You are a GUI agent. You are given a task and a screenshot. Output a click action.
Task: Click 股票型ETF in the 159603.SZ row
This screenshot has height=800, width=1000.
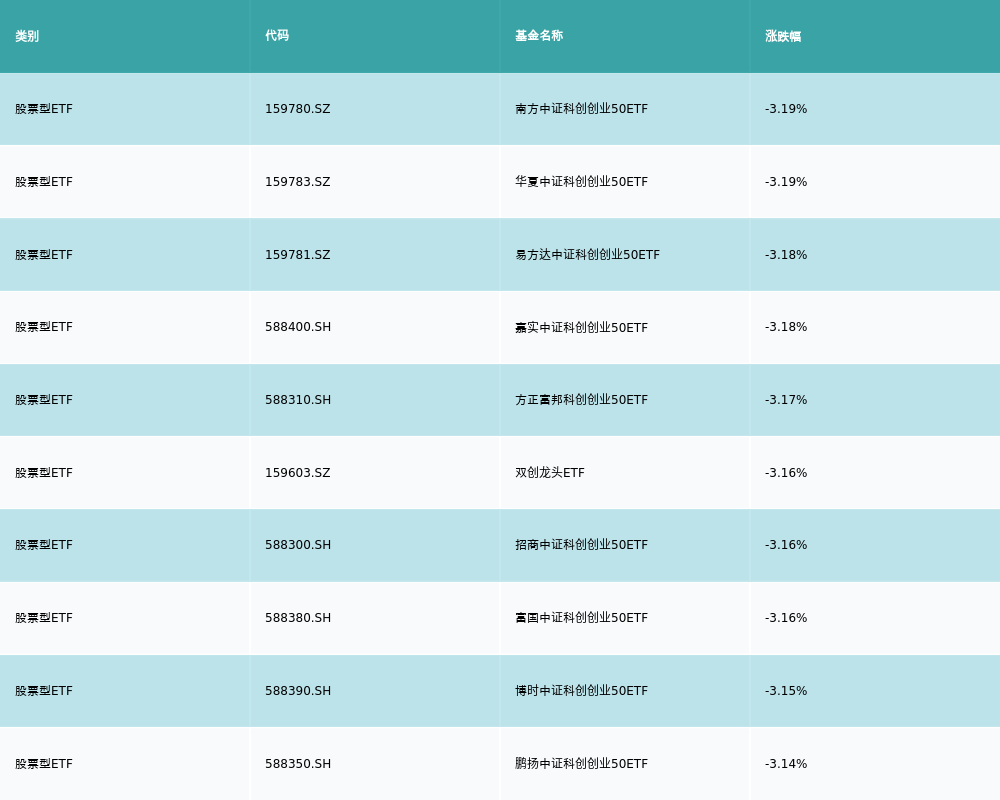(x=44, y=473)
